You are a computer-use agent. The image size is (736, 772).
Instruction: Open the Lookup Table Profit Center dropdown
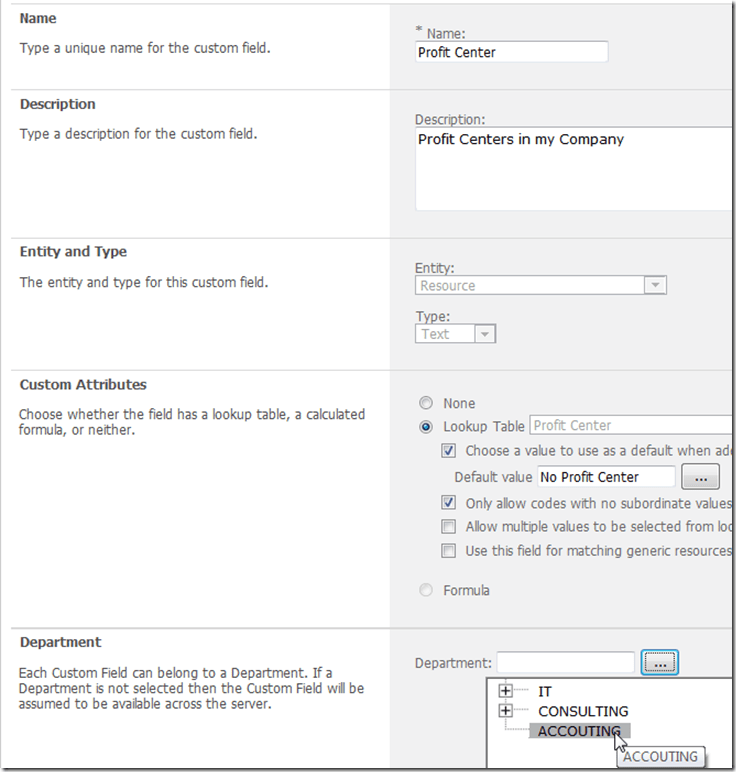[631, 426]
